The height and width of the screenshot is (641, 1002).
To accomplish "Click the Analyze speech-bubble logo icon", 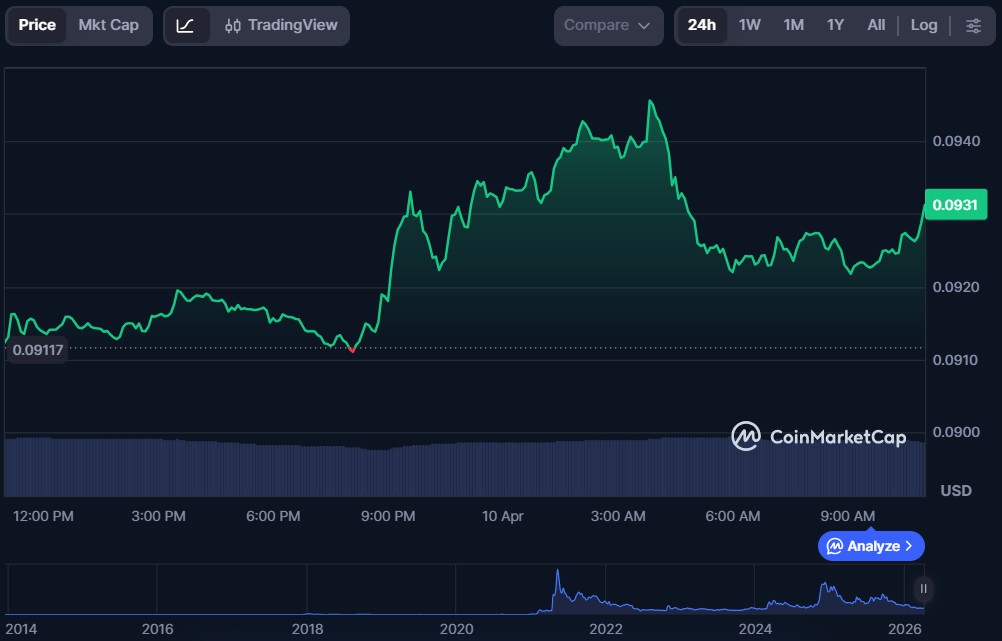I will click(835, 546).
